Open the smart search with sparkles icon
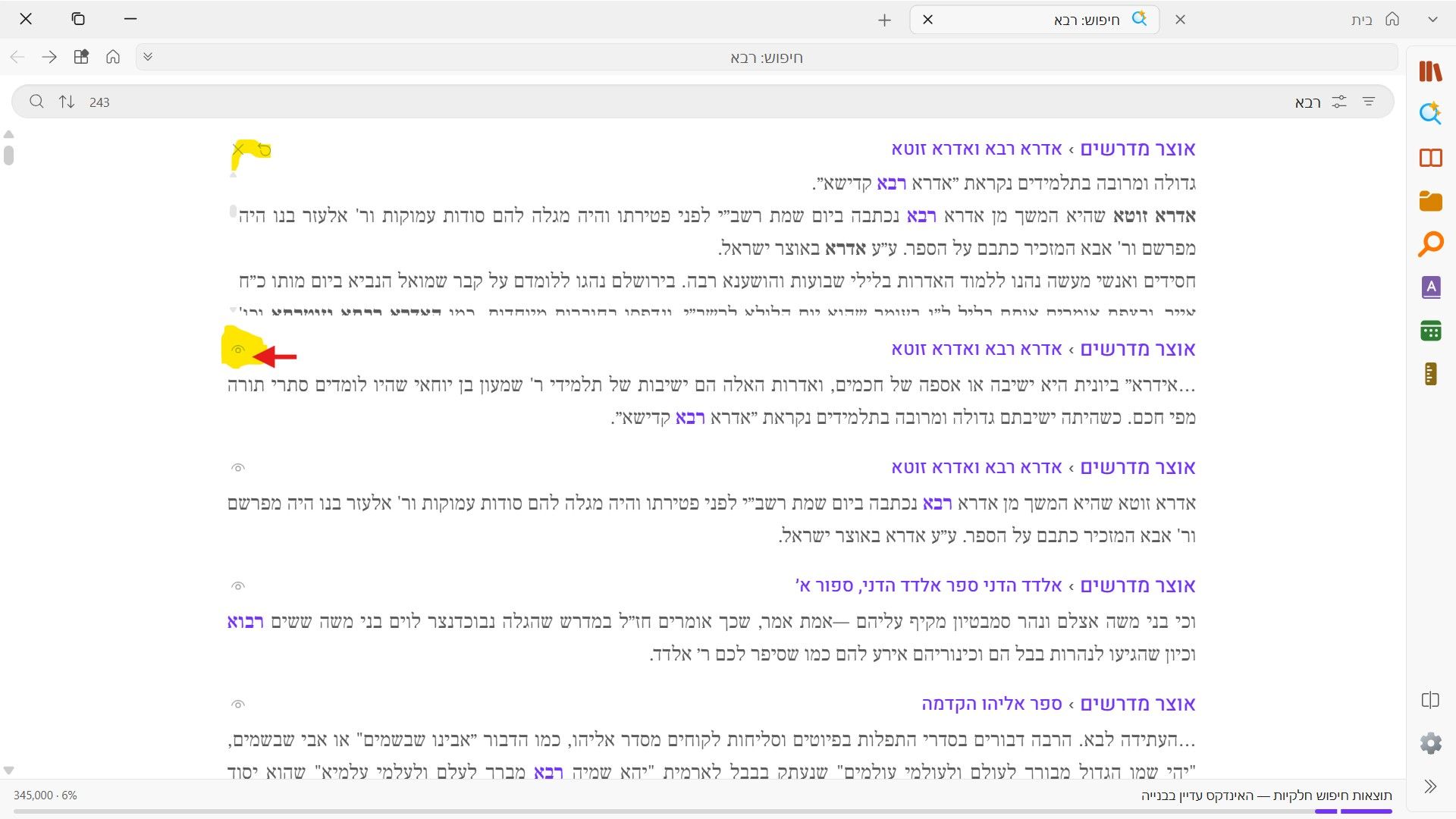Screen dimensions: 1456x819 [x=1430, y=114]
